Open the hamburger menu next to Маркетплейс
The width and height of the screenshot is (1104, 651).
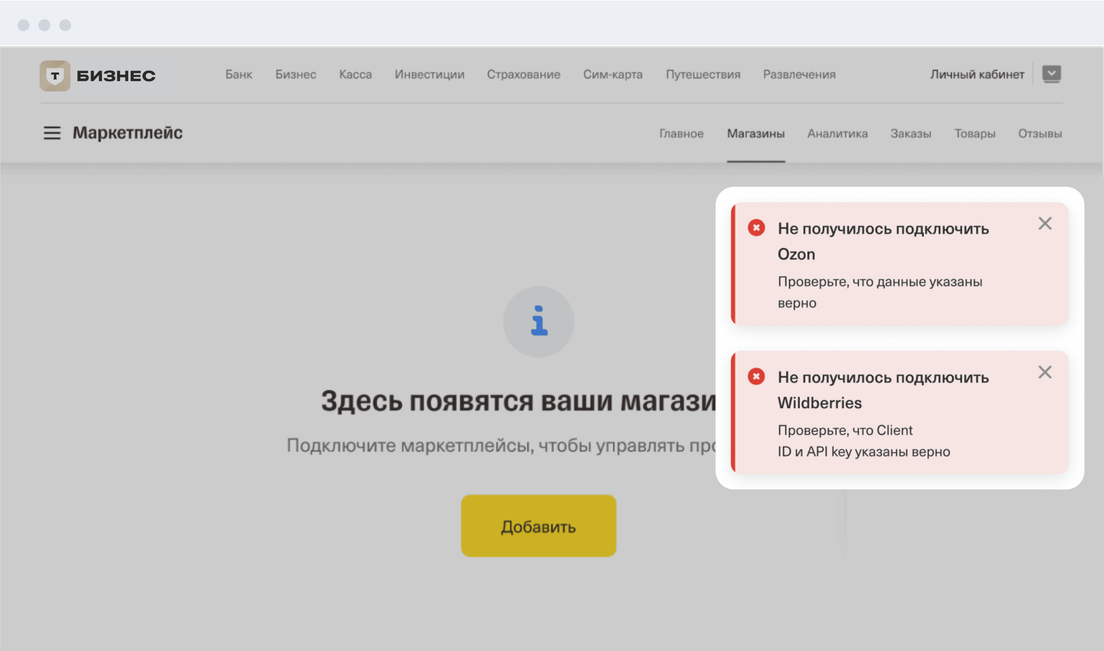point(52,133)
